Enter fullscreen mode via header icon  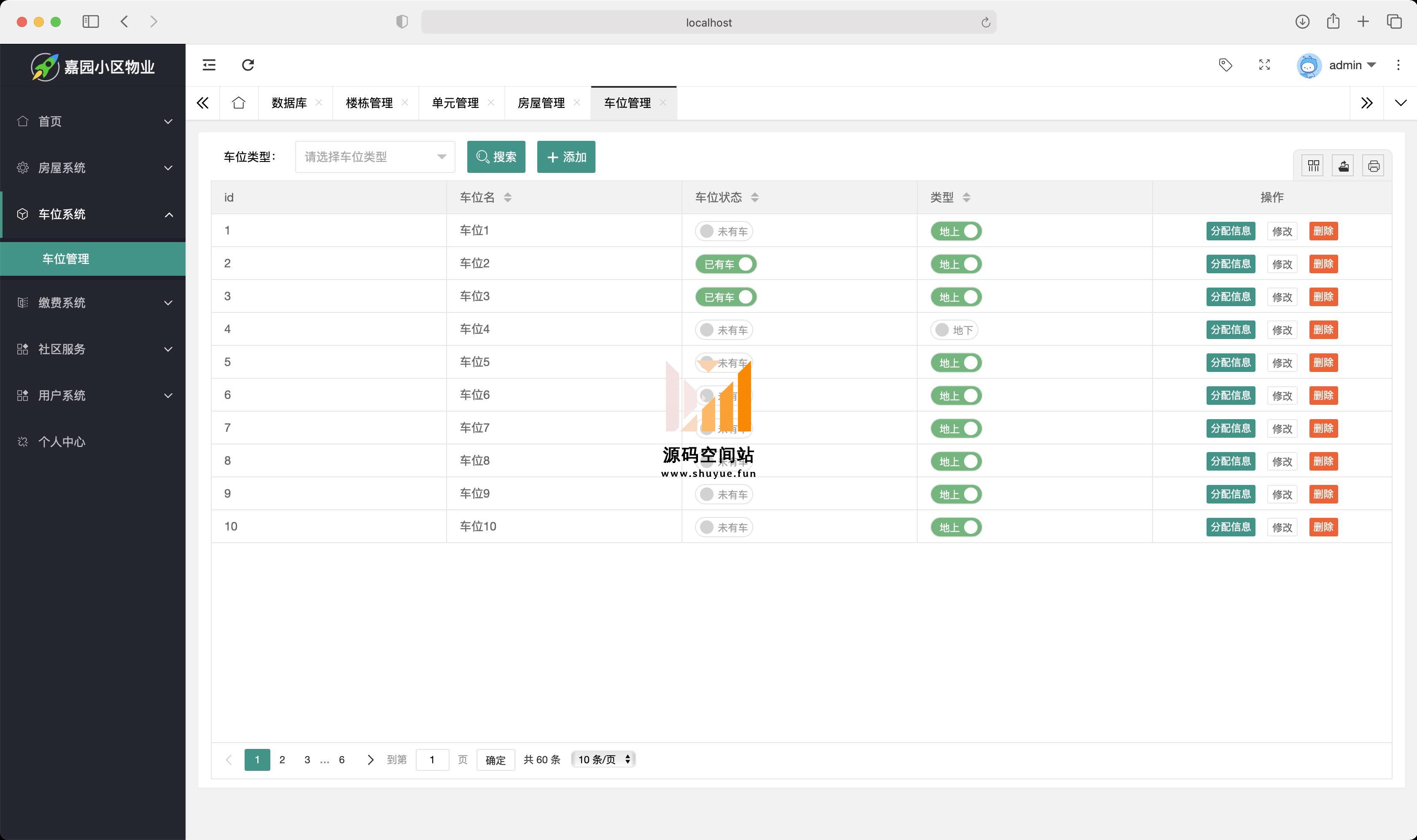1264,65
